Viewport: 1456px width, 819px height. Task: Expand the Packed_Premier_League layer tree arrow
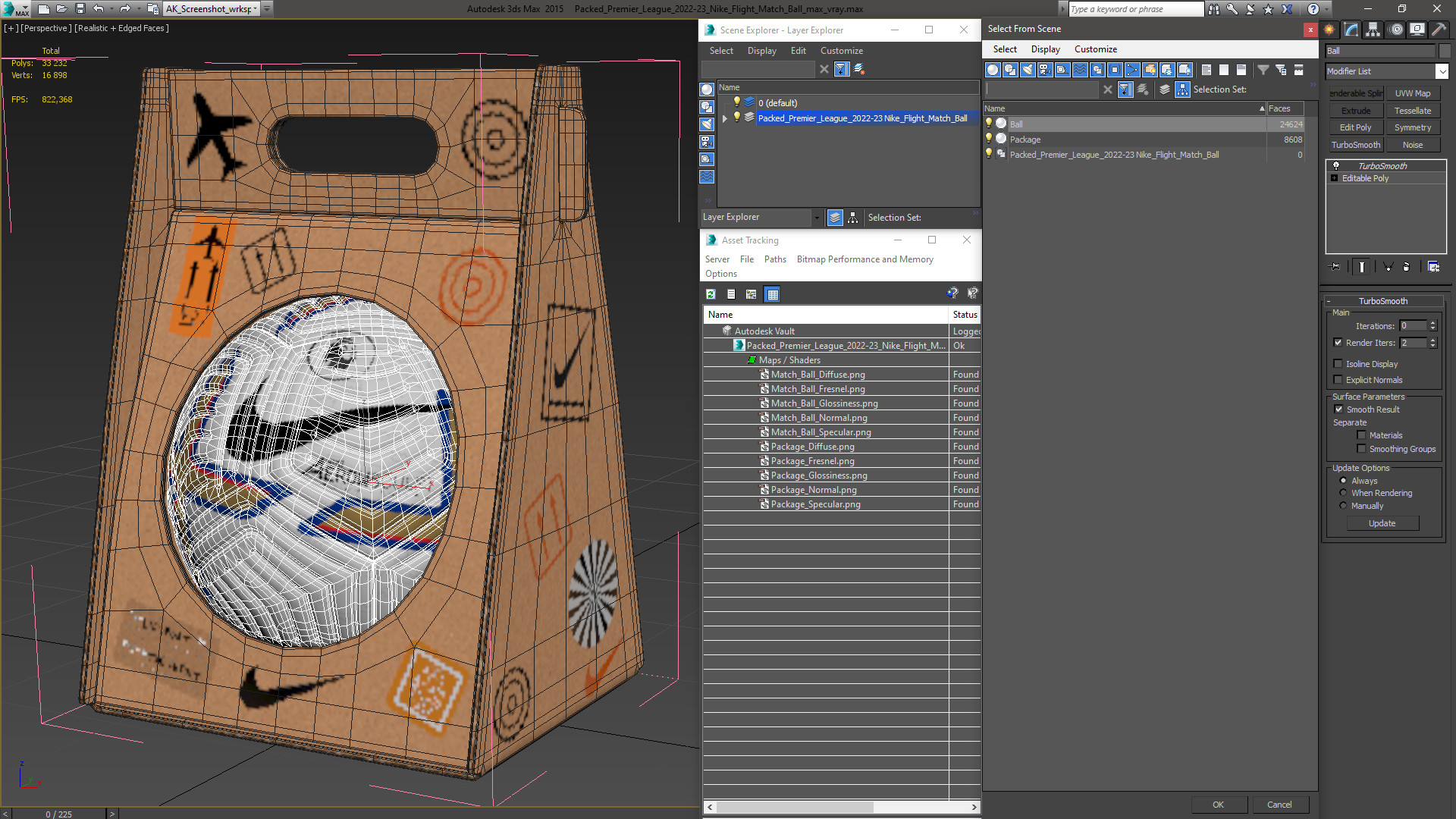(724, 118)
